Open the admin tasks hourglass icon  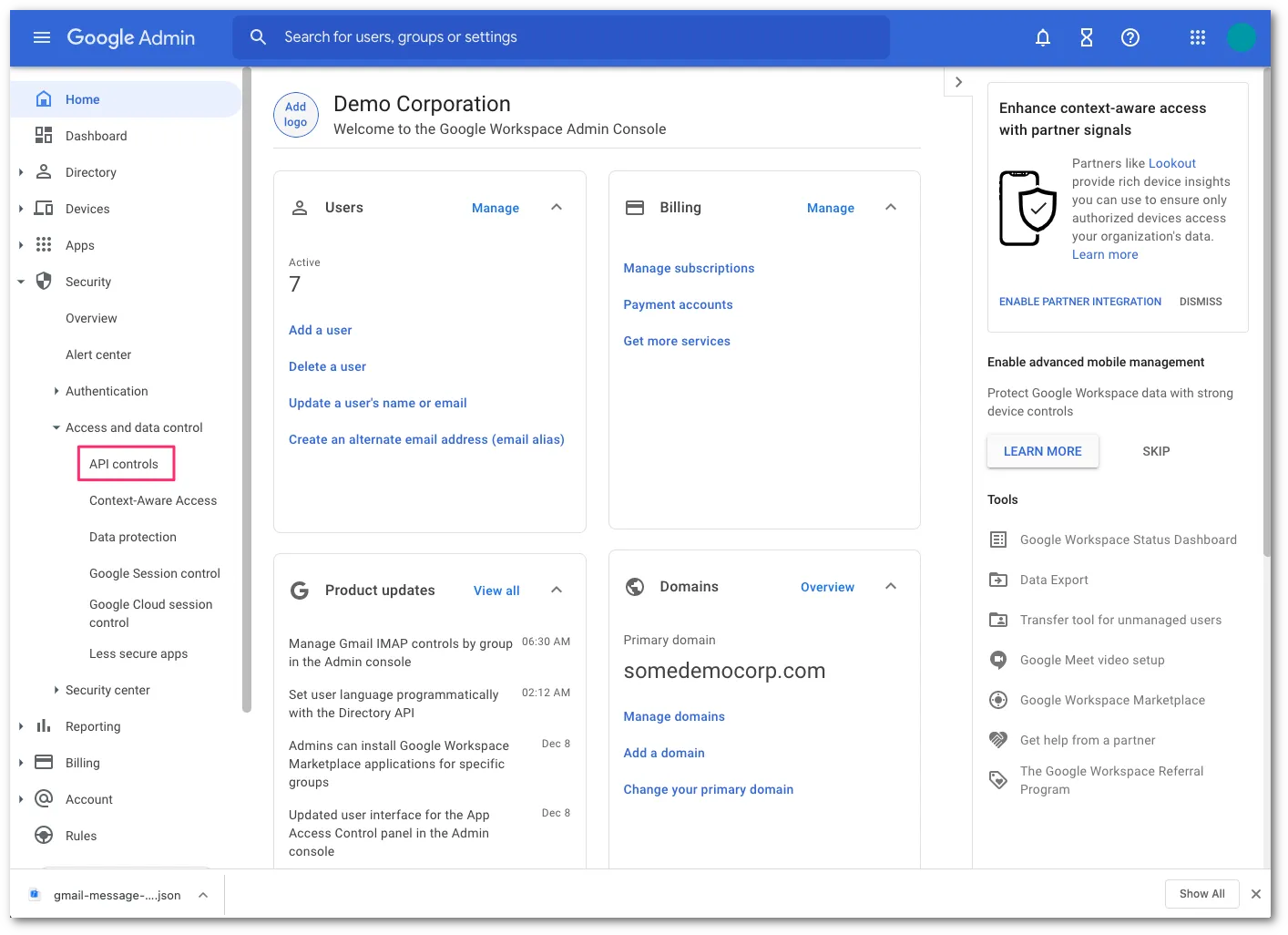(x=1086, y=37)
